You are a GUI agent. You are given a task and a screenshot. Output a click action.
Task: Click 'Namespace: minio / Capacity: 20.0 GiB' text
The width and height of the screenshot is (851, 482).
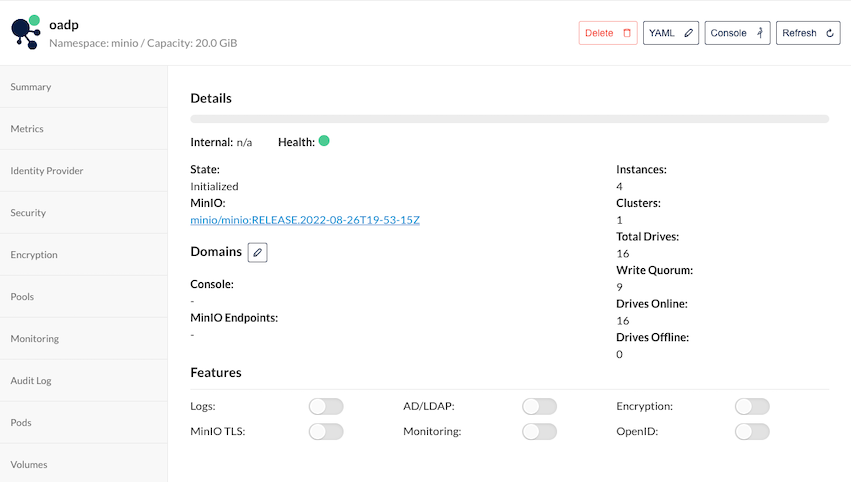click(143, 43)
